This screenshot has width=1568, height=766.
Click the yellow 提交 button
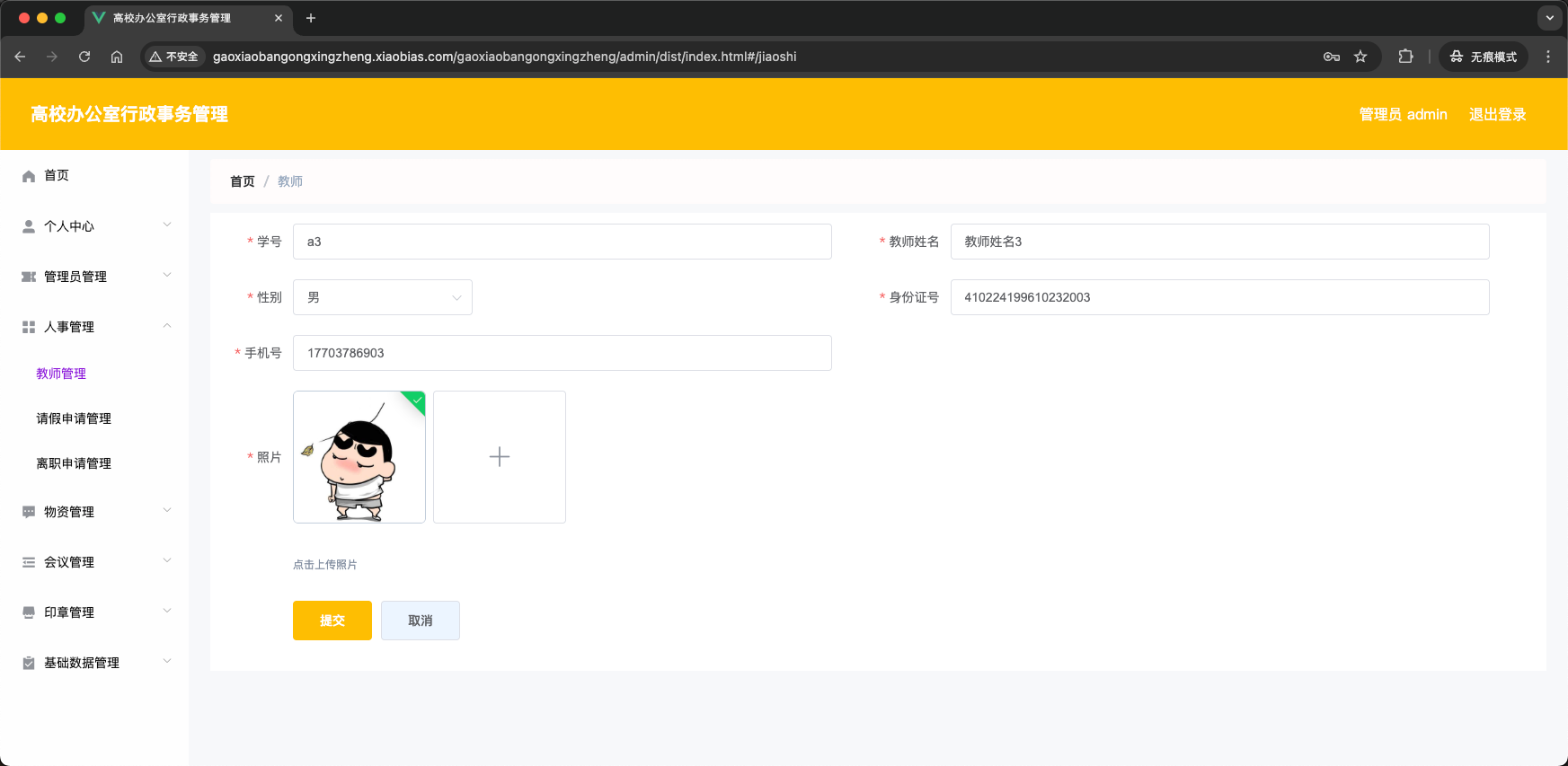tap(332, 621)
